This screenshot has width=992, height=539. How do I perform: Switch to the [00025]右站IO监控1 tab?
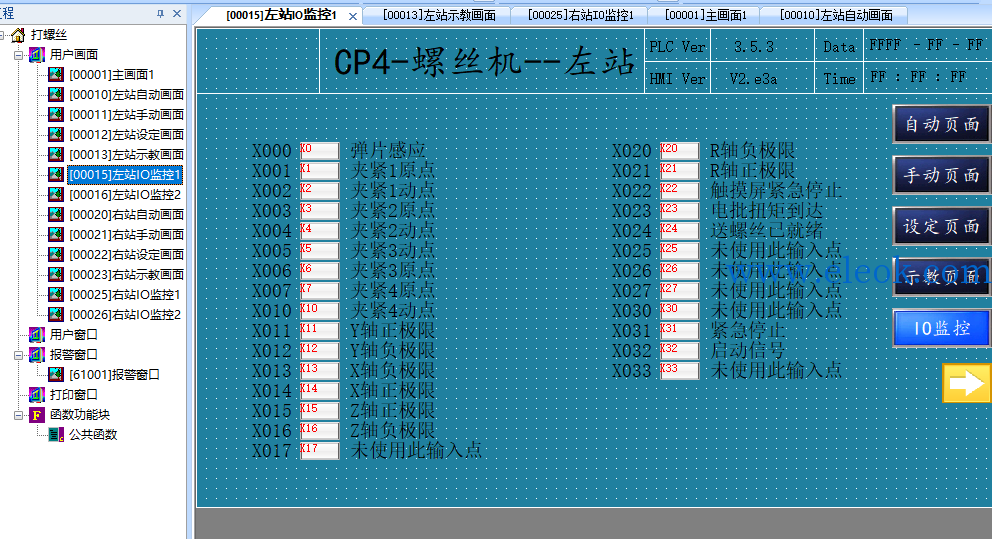(x=581, y=15)
